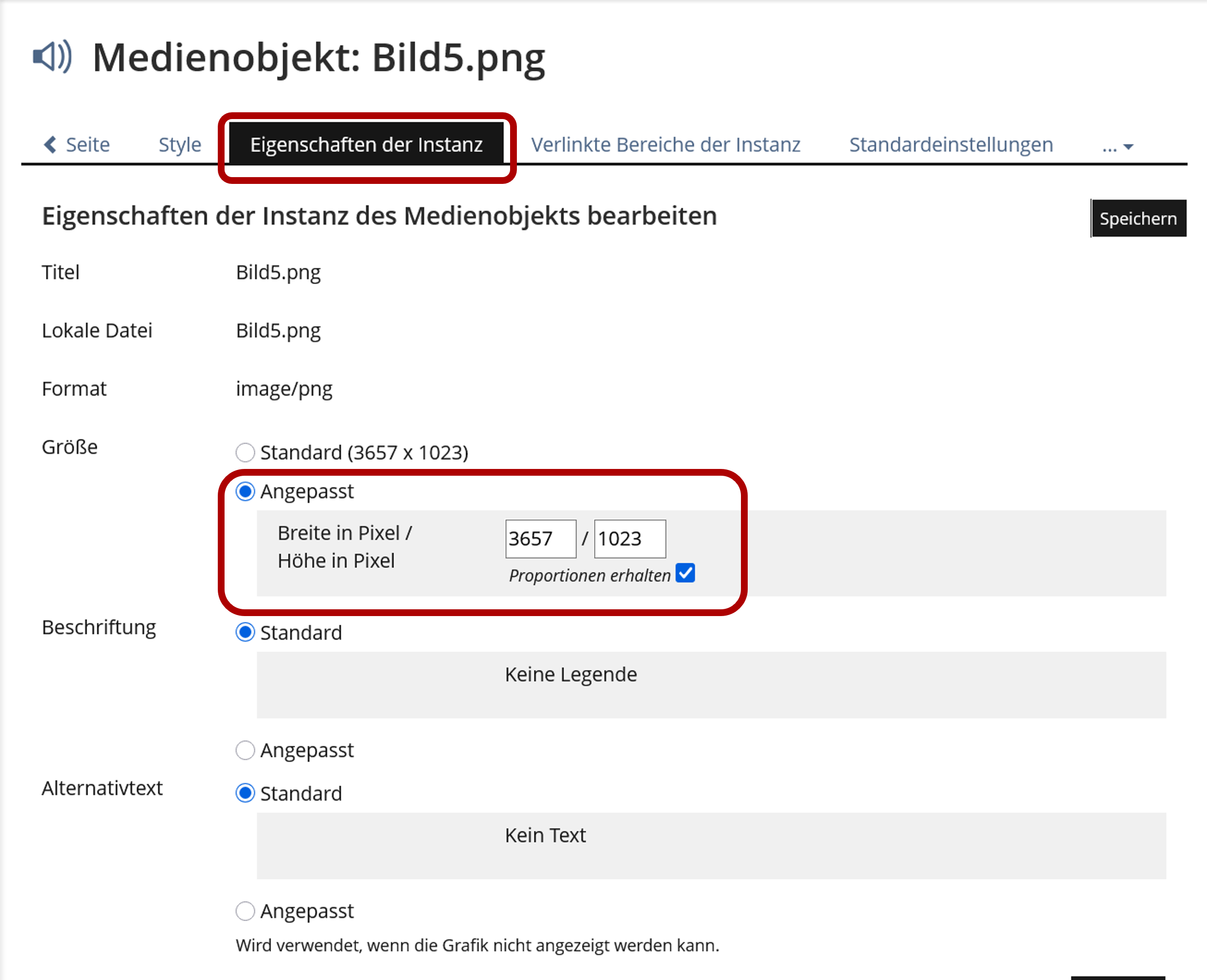The image size is (1207, 980).
Task: Click the speaker media object icon
Action: pos(52,57)
